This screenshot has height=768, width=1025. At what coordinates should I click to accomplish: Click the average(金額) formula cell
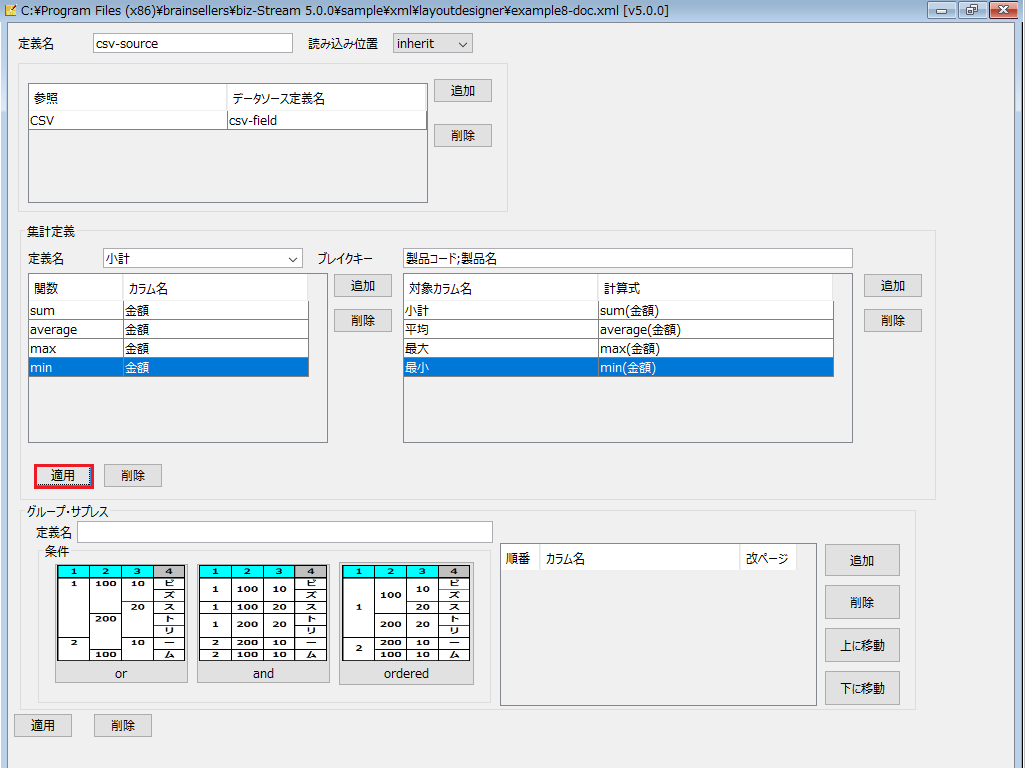click(x=716, y=329)
